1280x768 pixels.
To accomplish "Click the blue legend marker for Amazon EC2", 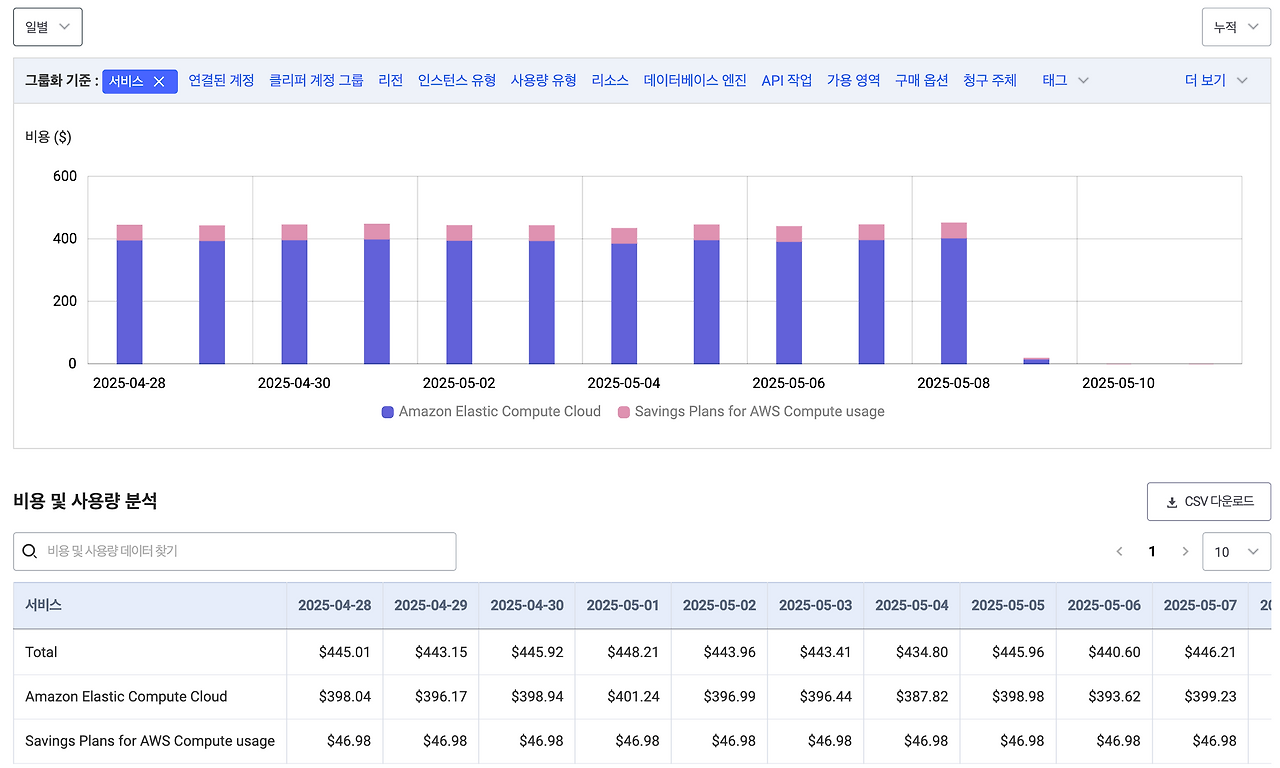I will tap(387, 411).
